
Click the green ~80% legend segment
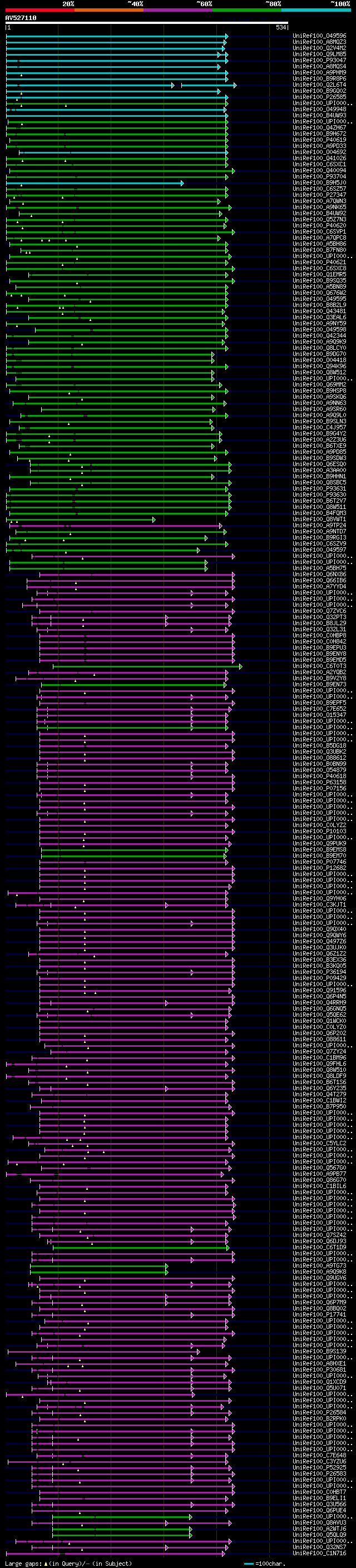(247, 11)
